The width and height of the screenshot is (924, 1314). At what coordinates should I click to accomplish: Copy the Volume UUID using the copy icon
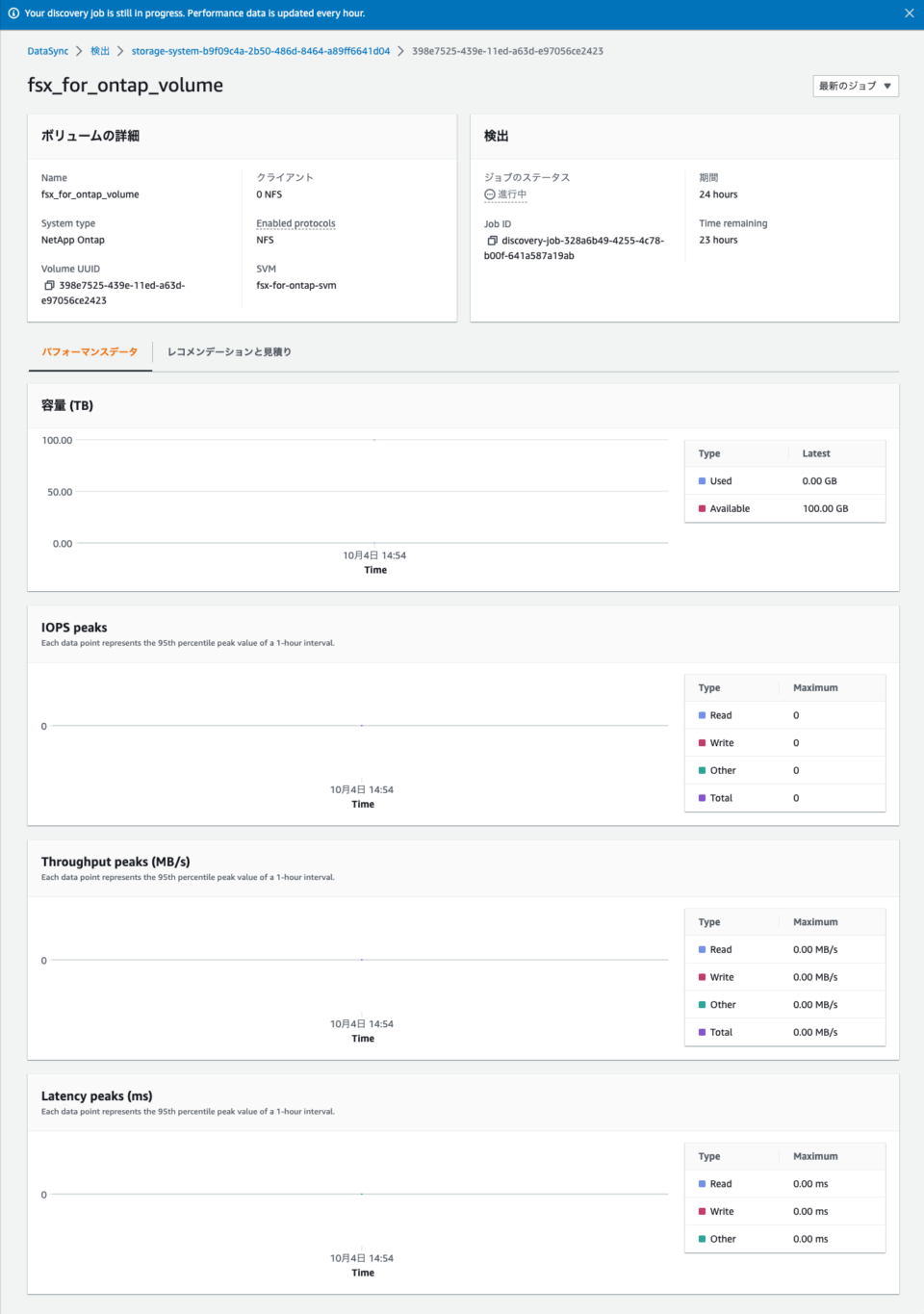44,285
